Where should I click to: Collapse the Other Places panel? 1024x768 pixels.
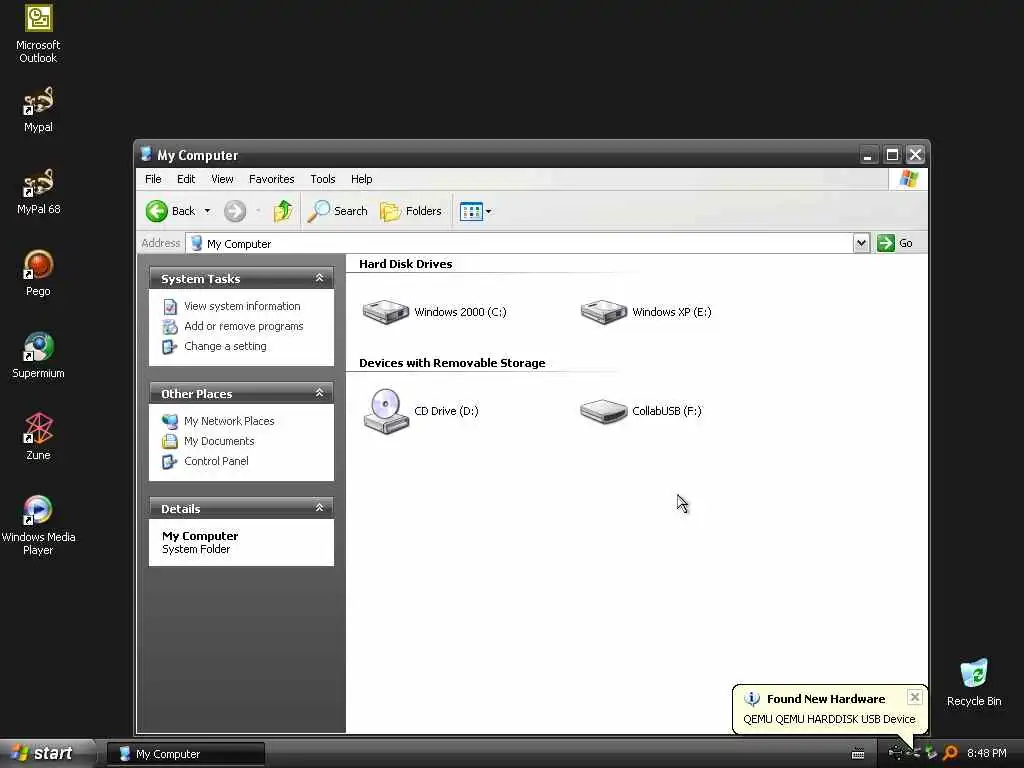pyautogui.click(x=319, y=393)
